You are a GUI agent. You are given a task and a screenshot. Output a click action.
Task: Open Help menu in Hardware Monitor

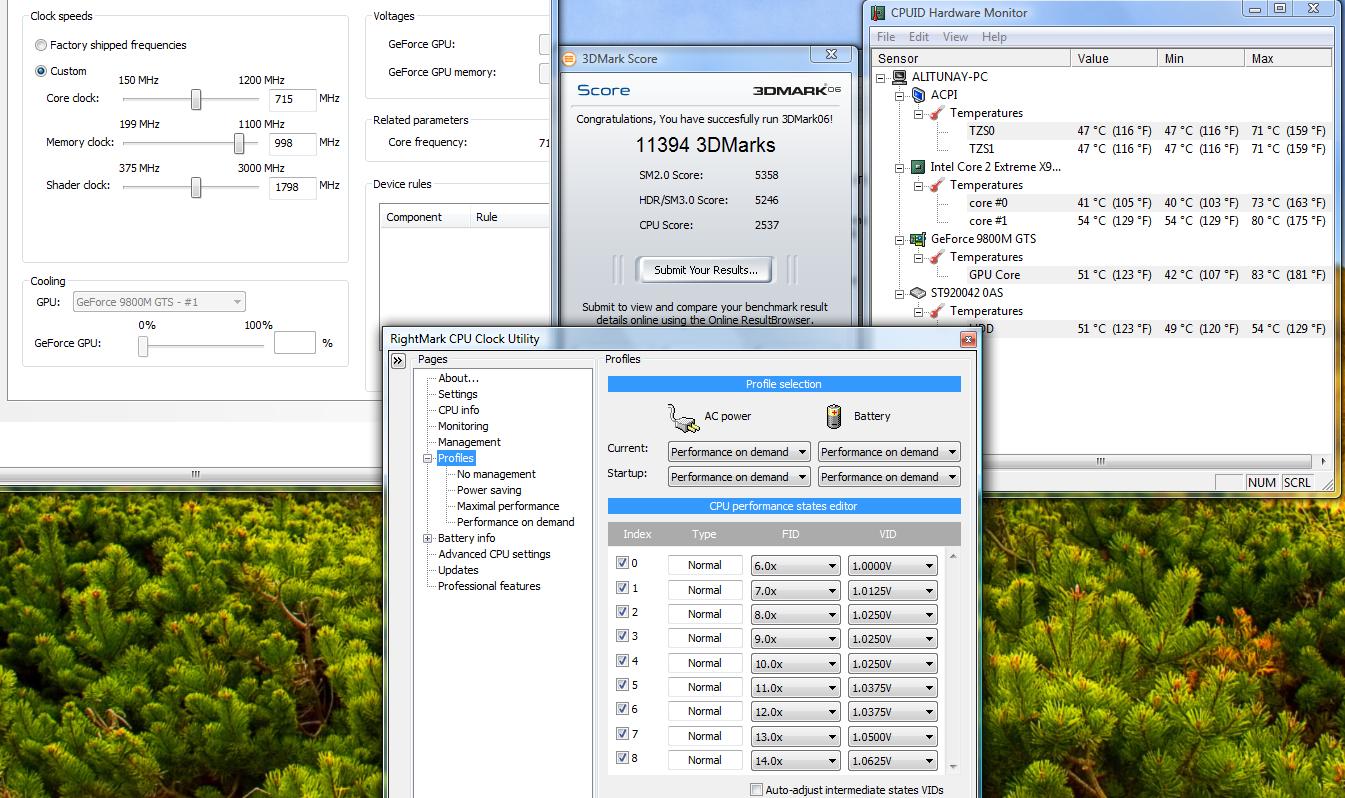[994, 37]
